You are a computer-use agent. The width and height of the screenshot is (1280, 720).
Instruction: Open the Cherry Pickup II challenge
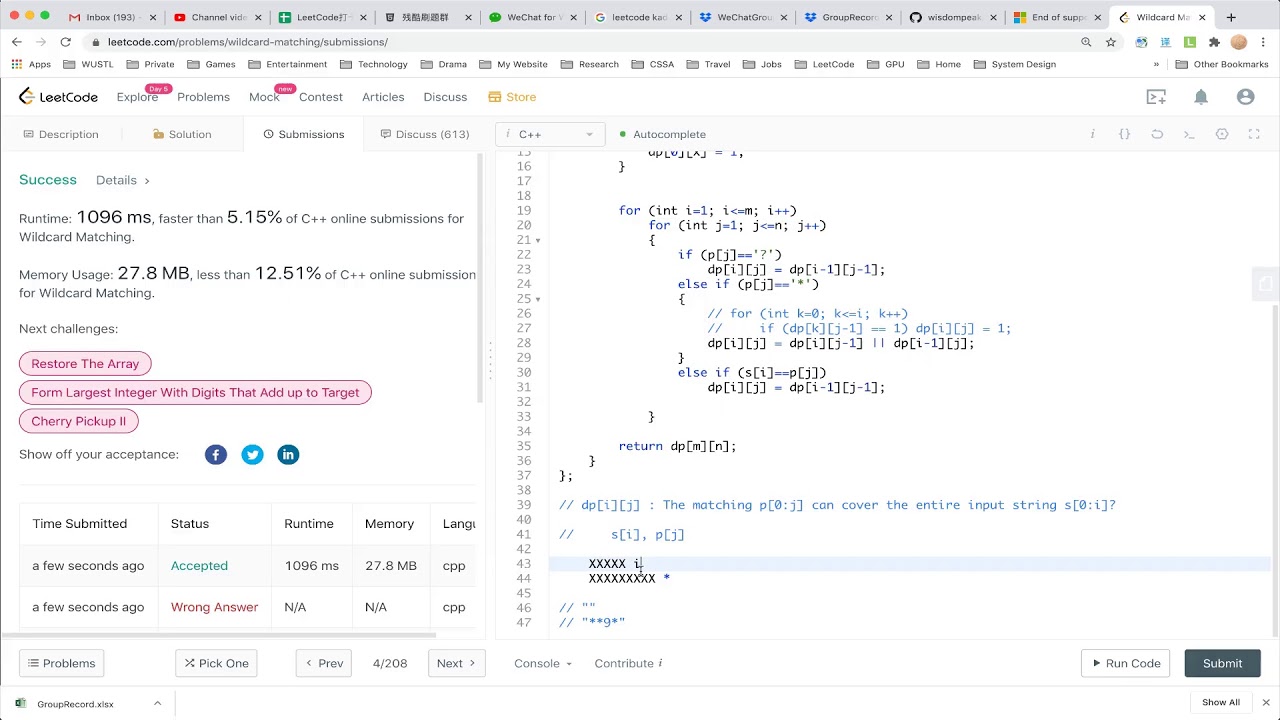(x=78, y=421)
